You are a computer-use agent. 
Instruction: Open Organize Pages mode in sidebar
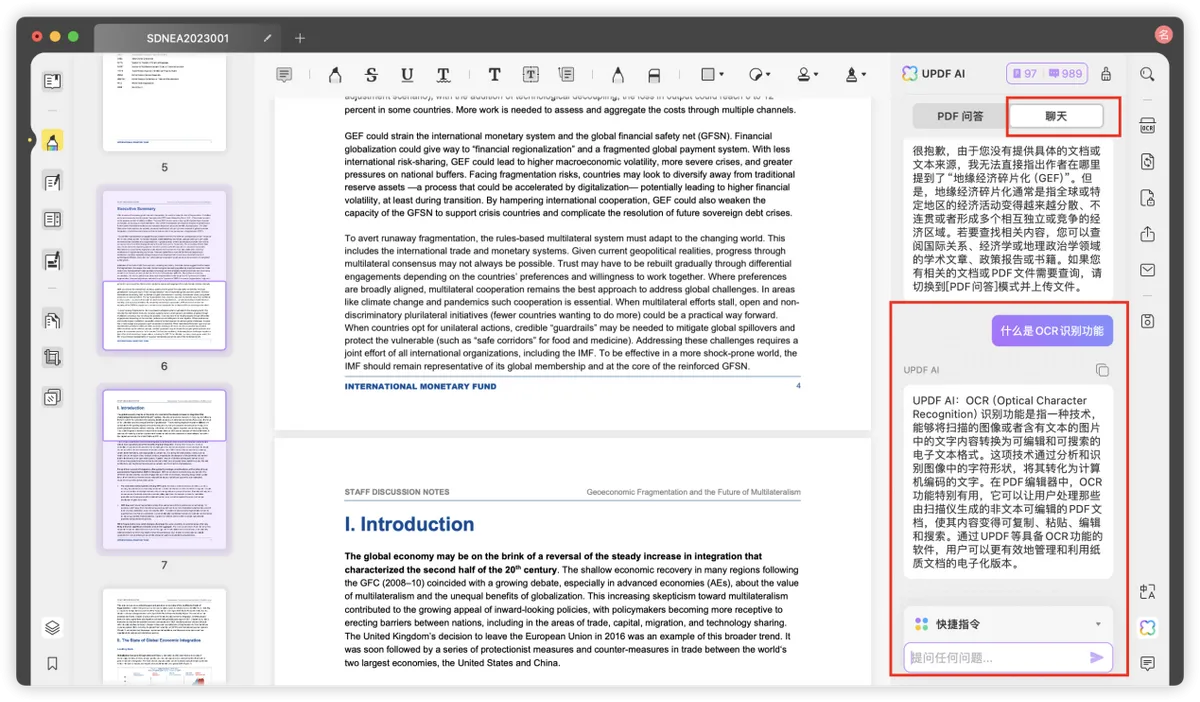click(53, 320)
